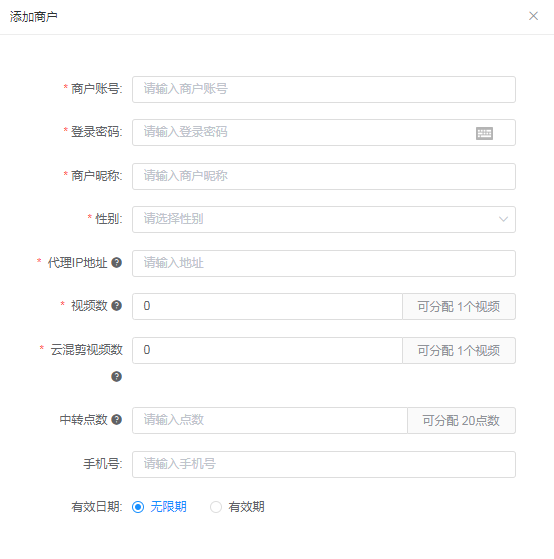Click 可分配 20点数 addon label
Image resolution: width=554 pixels, height=559 pixels.
click(x=461, y=420)
